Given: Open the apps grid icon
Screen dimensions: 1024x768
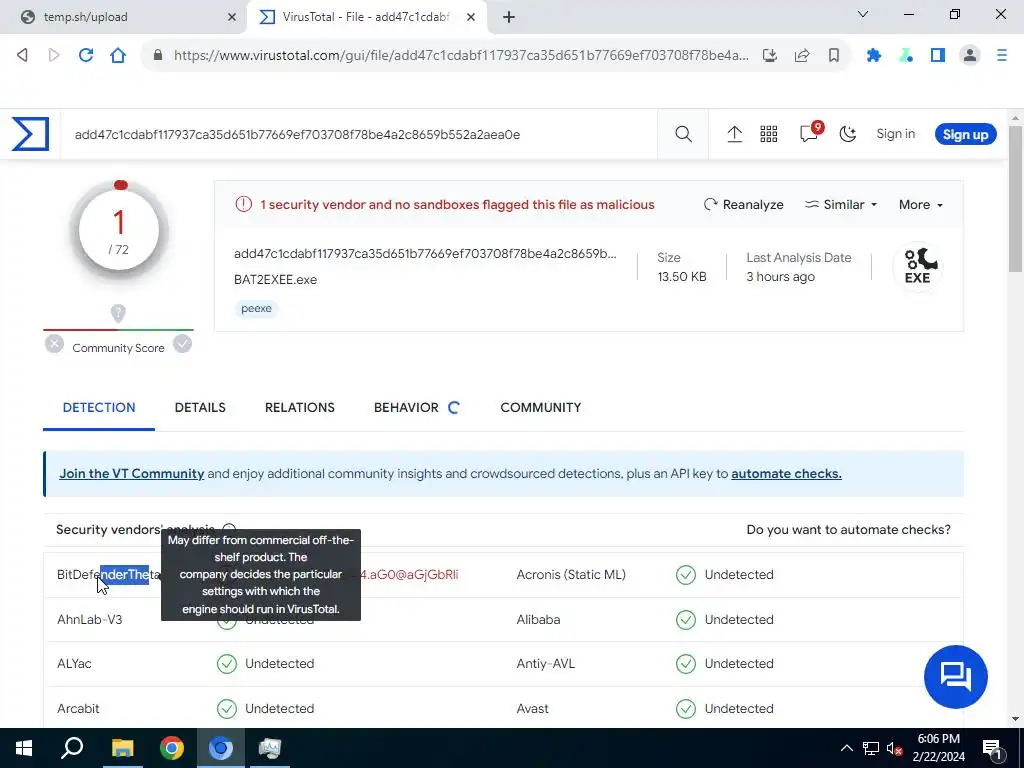Looking at the screenshot, I should coord(769,134).
